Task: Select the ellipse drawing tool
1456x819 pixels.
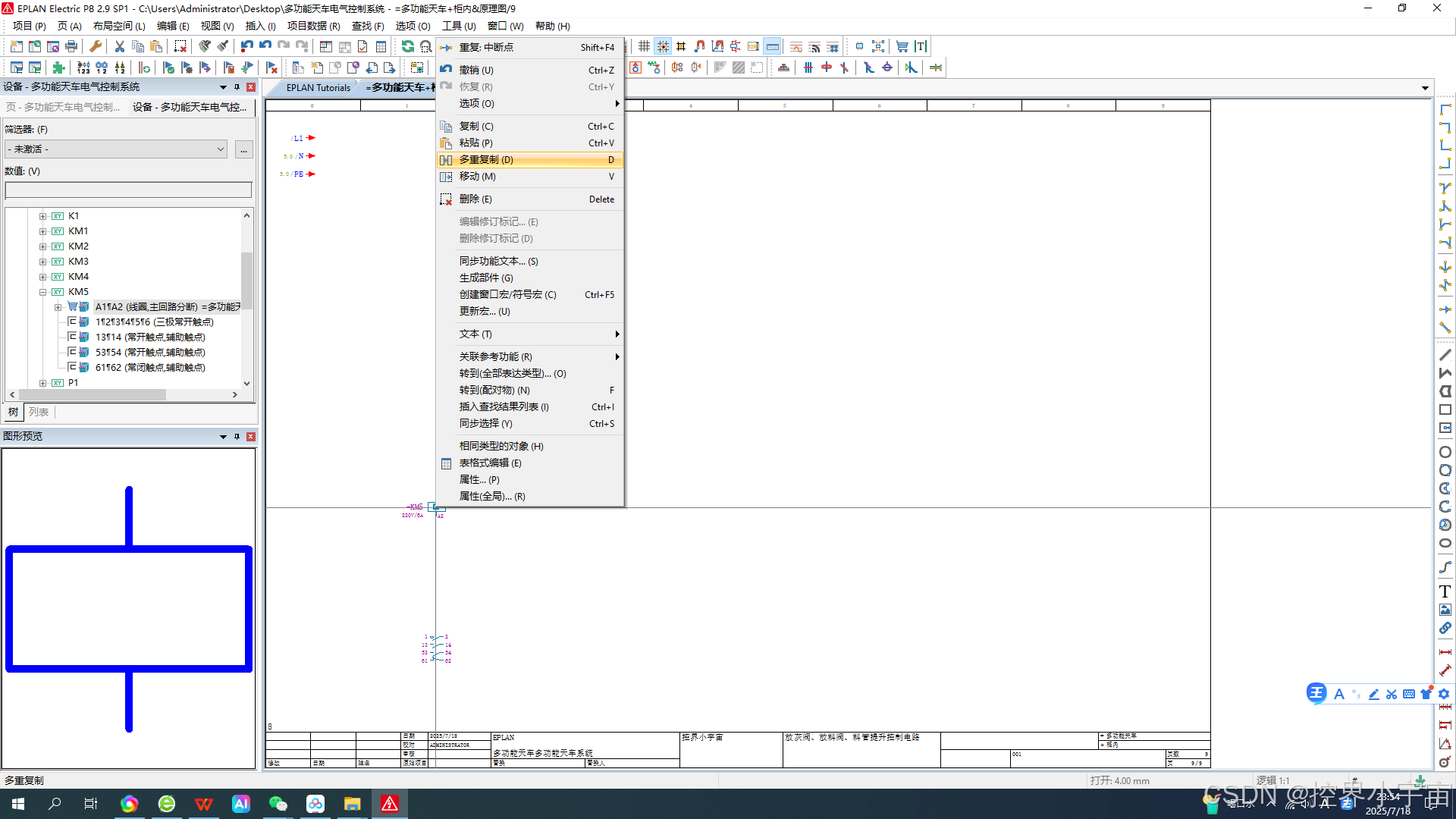Action: (1445, 543)
